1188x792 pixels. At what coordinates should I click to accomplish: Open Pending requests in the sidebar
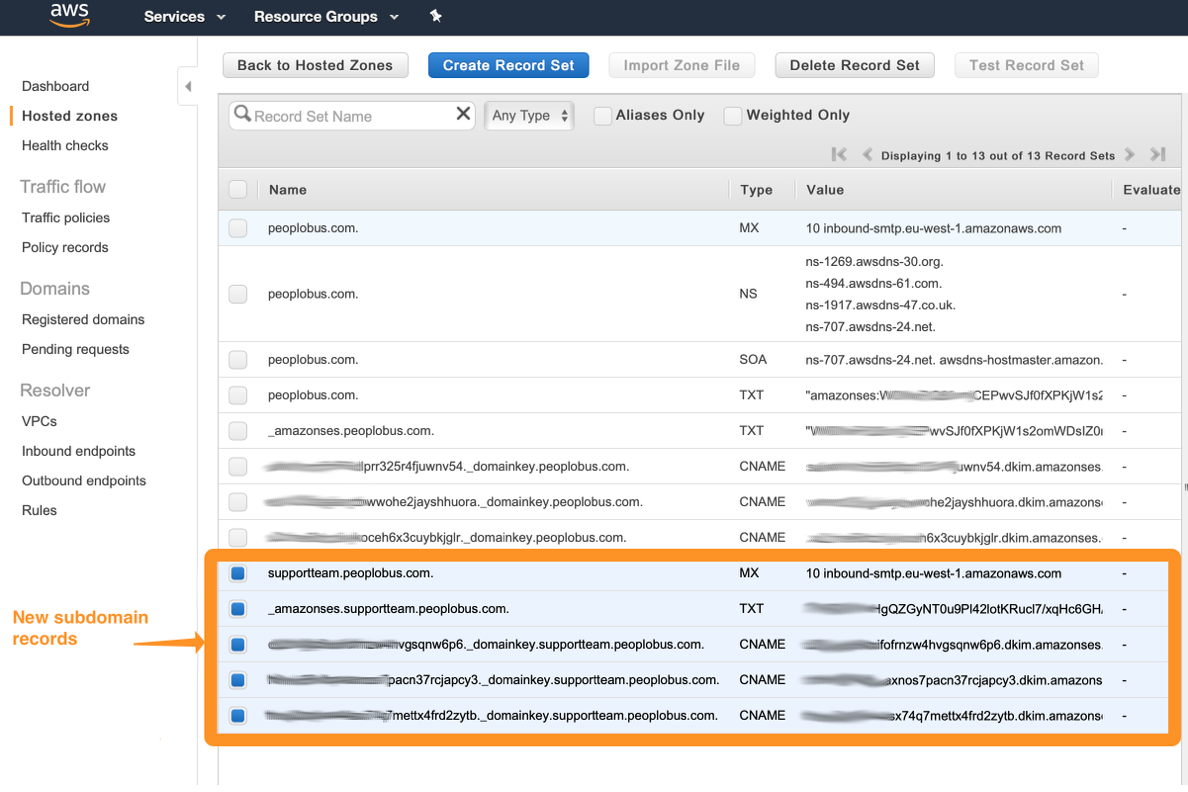76,349
